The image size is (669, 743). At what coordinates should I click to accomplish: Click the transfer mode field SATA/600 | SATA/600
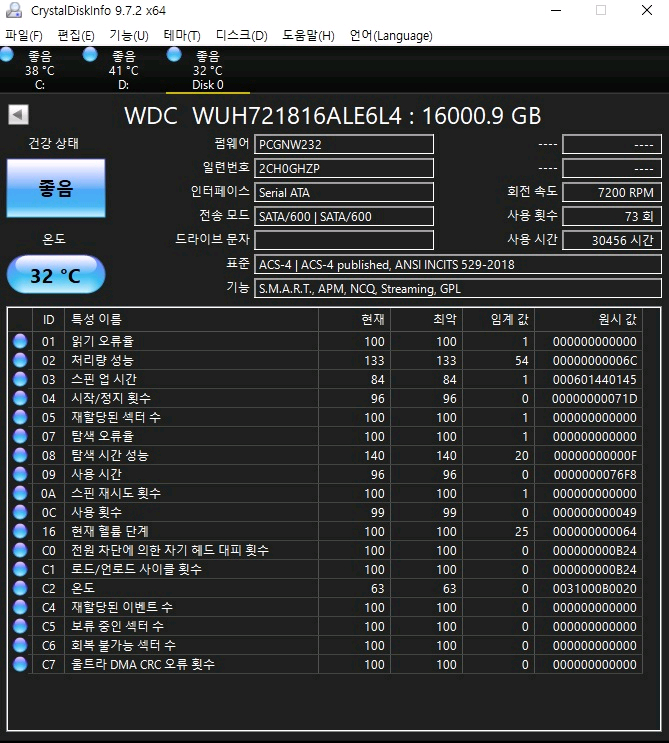pyautogui.click(x=344, y=217)
